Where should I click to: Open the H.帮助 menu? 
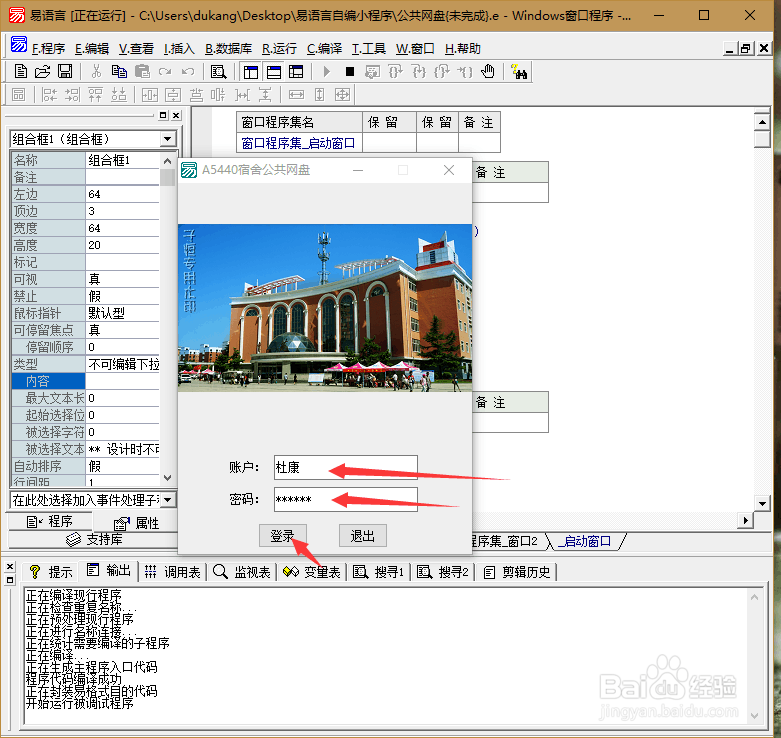(x=462, y=48)
